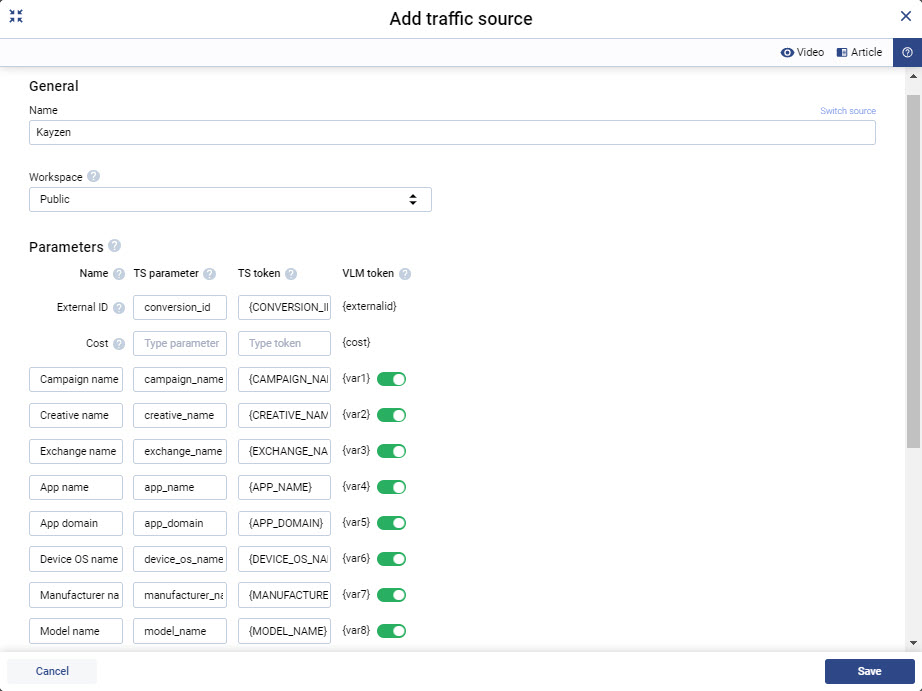
Task: Toggle off var8 Model name switch
Action: pyautogui.click(x=391, y=631)
